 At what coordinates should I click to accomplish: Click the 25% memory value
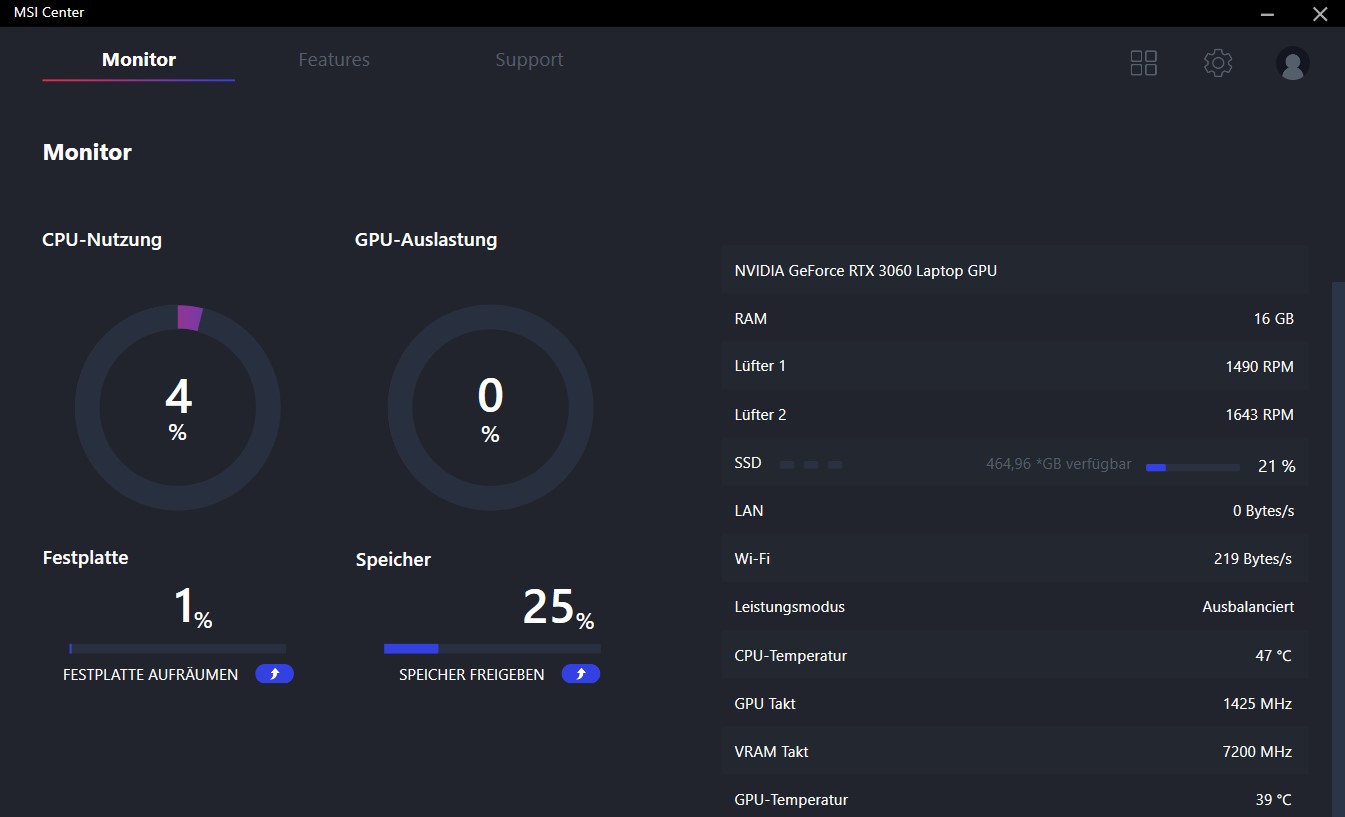pyautogui.click(x=559, y=608)
